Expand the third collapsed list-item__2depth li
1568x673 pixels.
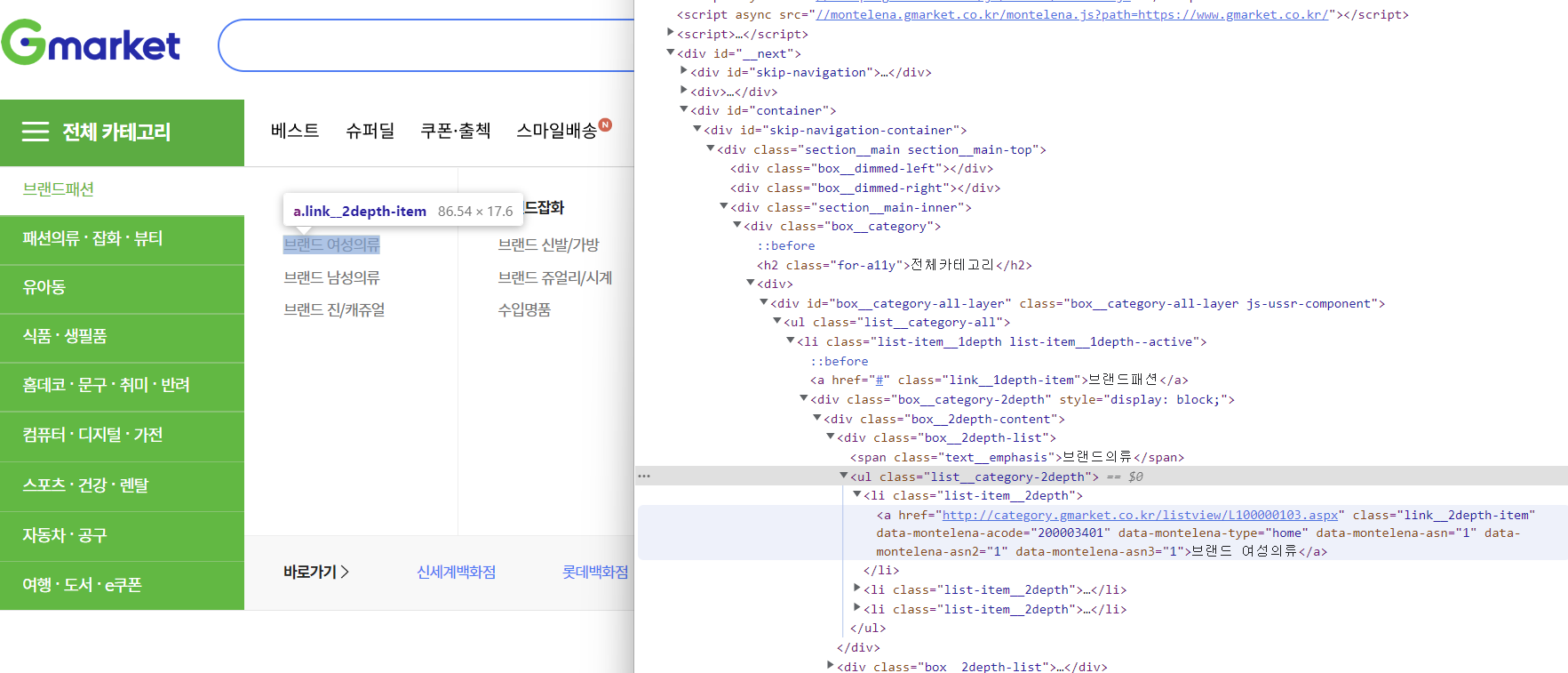point(857,608)
